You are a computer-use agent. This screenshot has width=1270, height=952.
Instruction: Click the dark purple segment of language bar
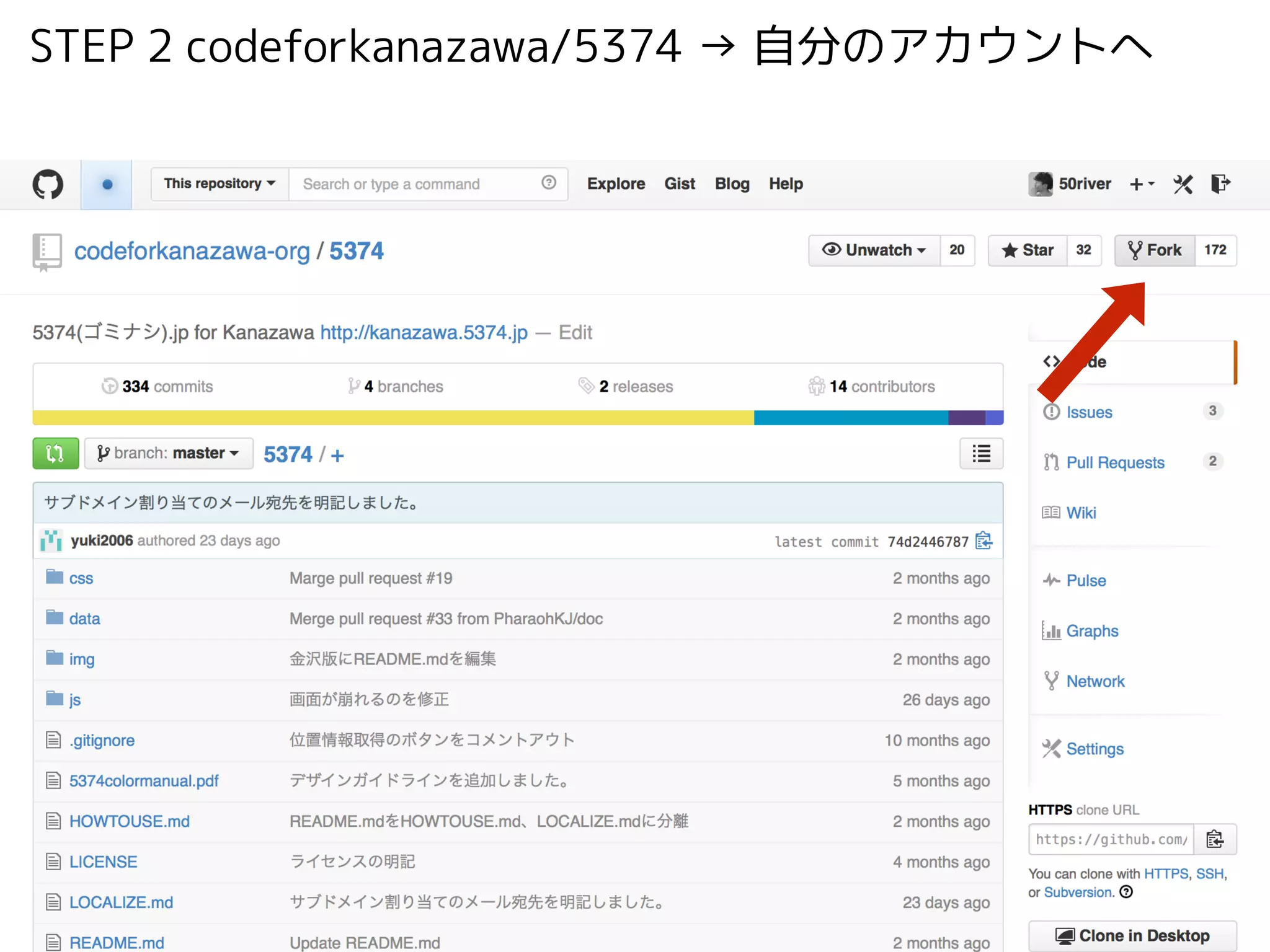point(967,418)
